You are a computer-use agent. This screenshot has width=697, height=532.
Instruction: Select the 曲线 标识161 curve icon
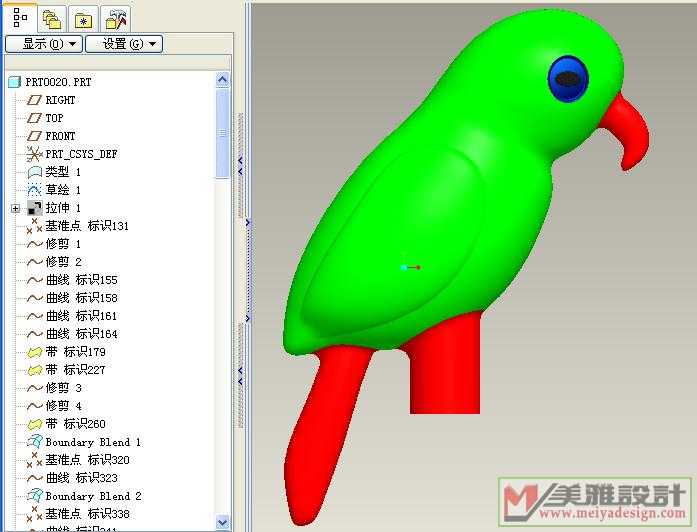point(34,316)
